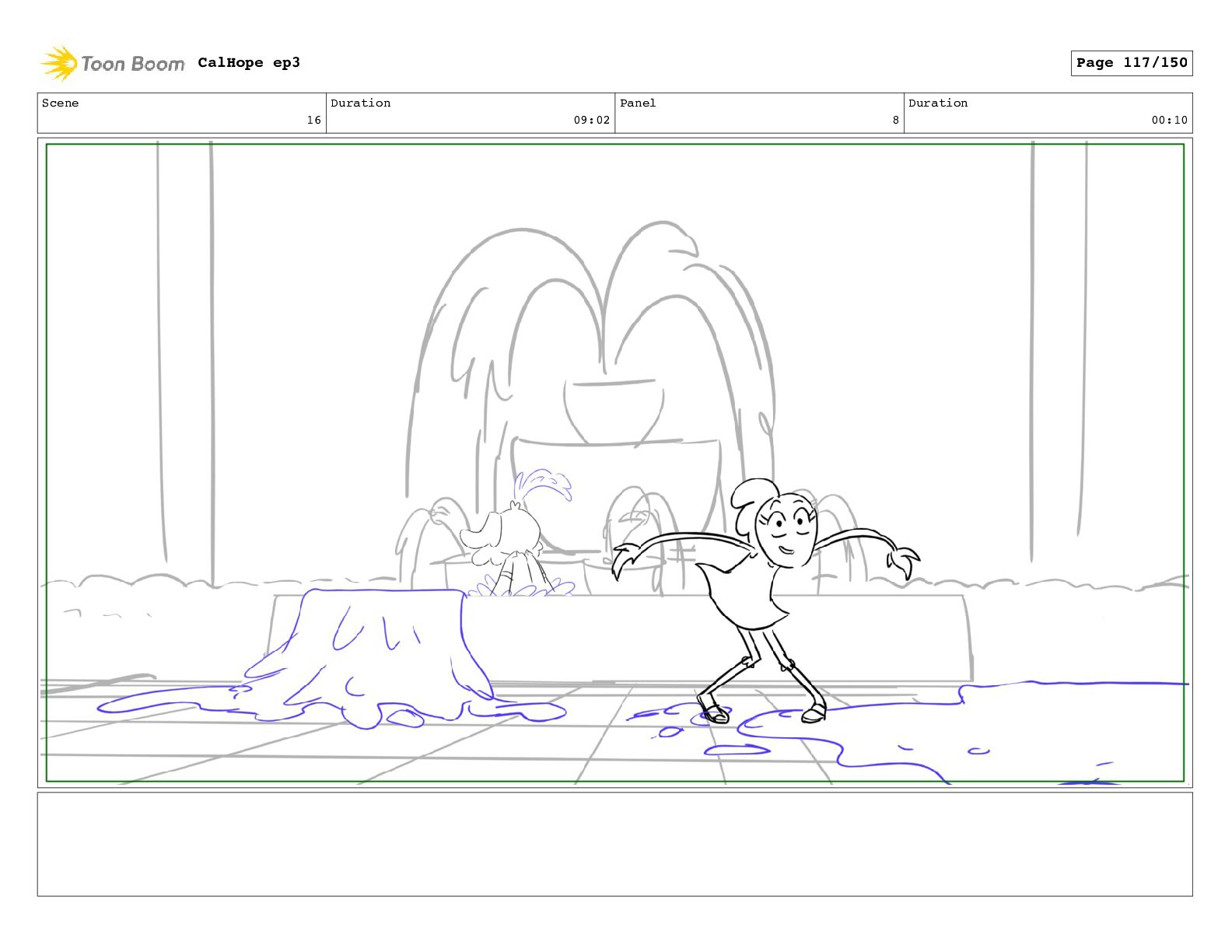Click the right background pillar
The width and height of the screenshot is (1232, 952).
(x=1059, y=350)
